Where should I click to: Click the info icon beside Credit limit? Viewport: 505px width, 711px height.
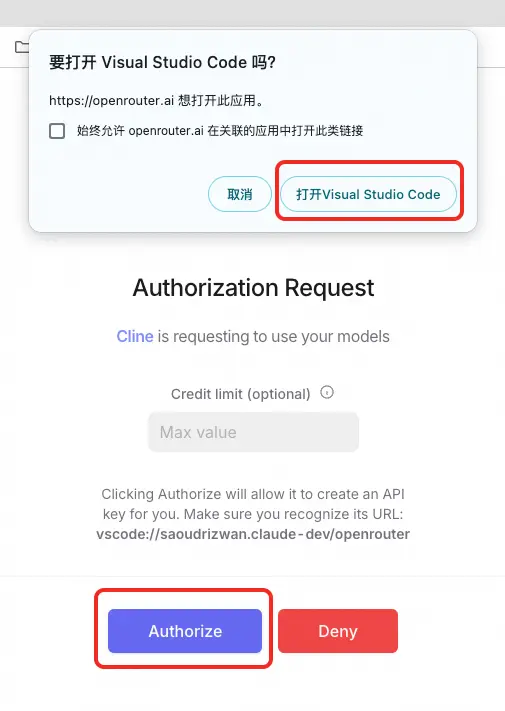coord(326,392)
